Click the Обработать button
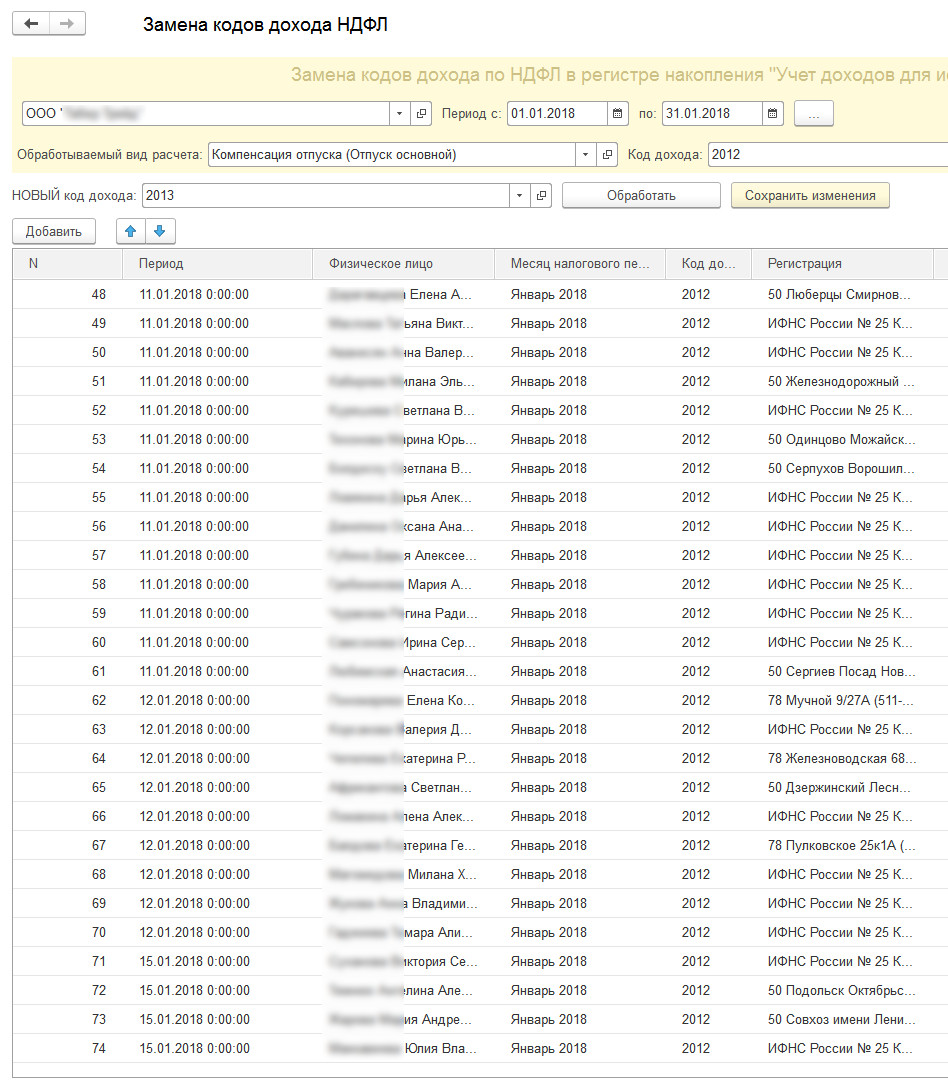The height and width of the screenshot is (1080, 948). pos(641,196)
